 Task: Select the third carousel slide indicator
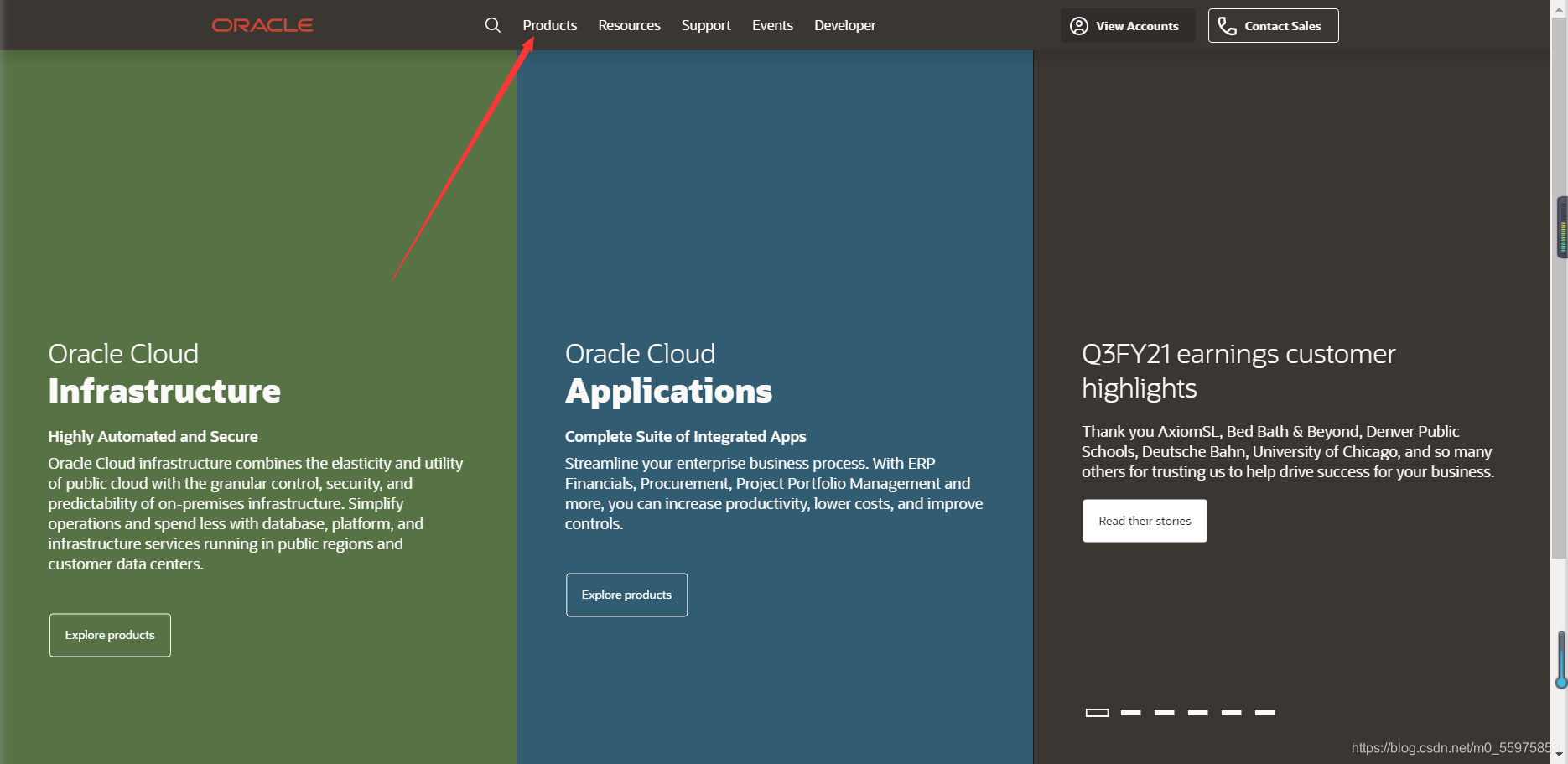(1164, 713)
